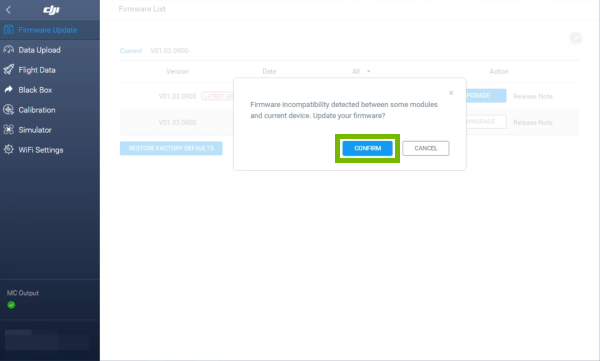
Task: Click the Firmware List title
Action: coord(142,9)
